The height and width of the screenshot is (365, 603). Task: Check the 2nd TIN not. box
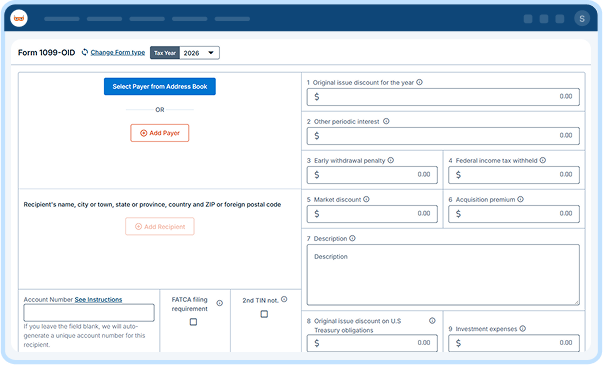click(x=264, y=314)
